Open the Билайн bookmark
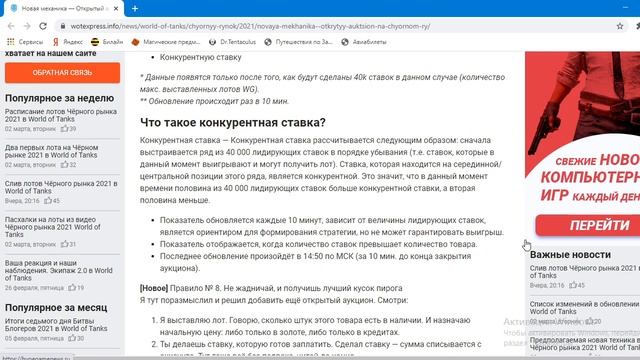Image resolution: width=640 pixels, height=360 pixels. click(x=107, y=42)
